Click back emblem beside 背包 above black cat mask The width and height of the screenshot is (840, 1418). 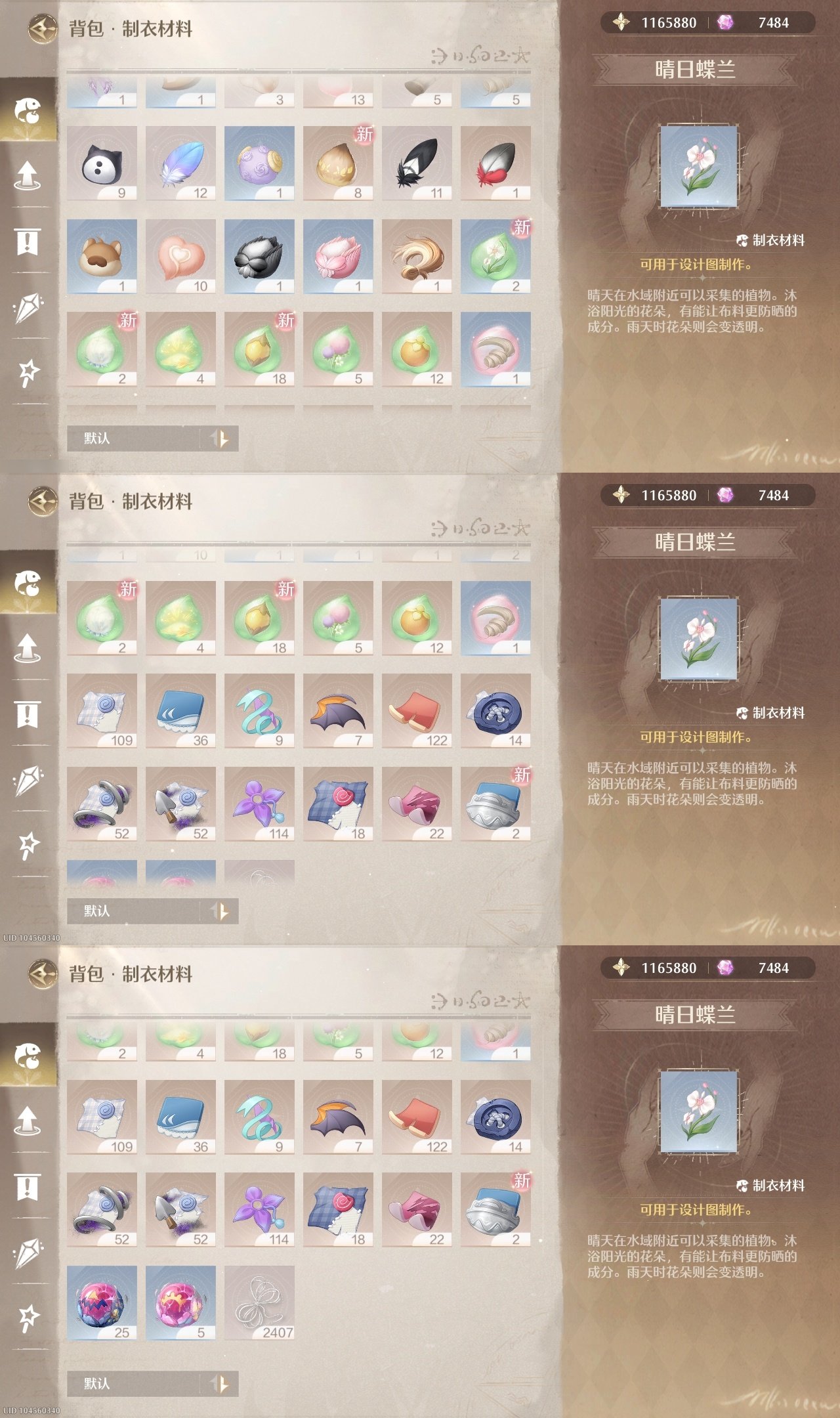pos(43,29)
